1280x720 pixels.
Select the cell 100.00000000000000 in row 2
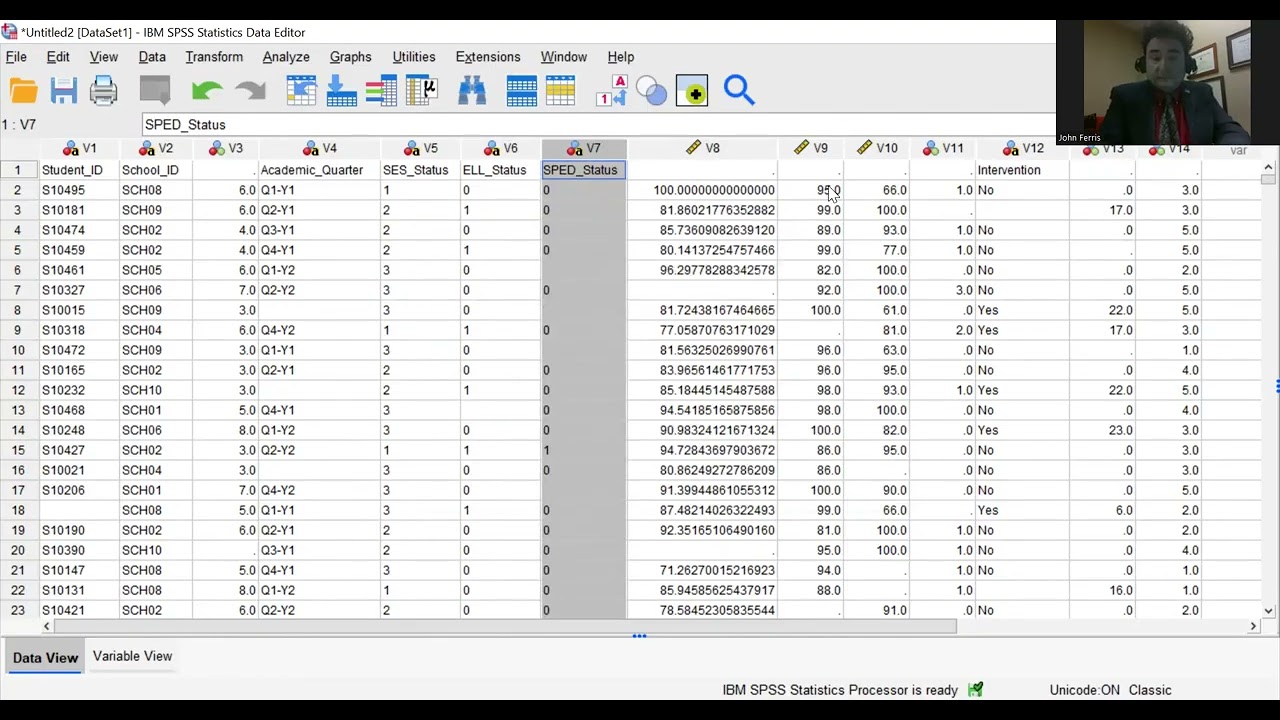coord(702,190)
